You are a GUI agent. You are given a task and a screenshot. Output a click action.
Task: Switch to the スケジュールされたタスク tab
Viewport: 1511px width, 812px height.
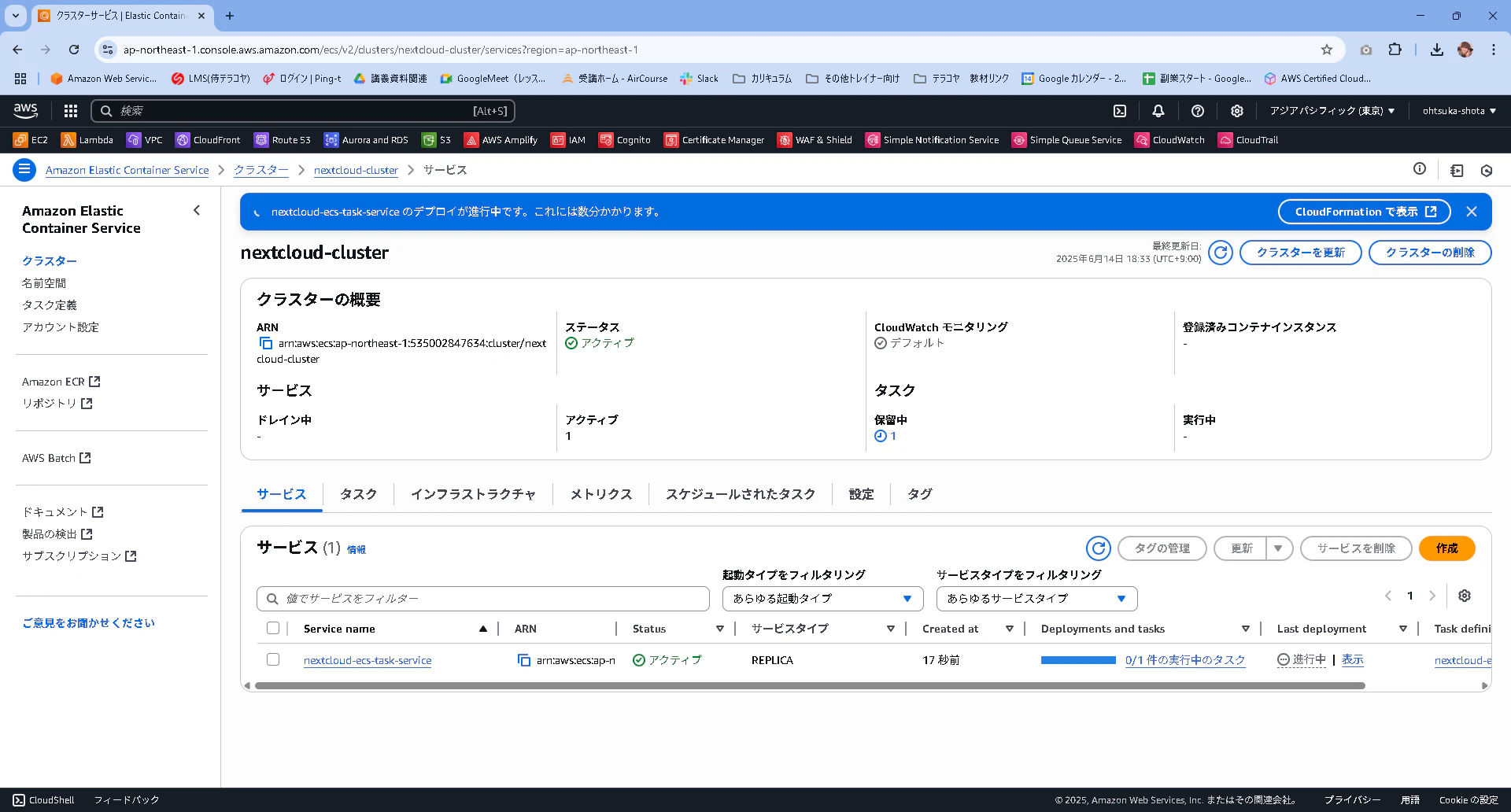coord(741,494)
